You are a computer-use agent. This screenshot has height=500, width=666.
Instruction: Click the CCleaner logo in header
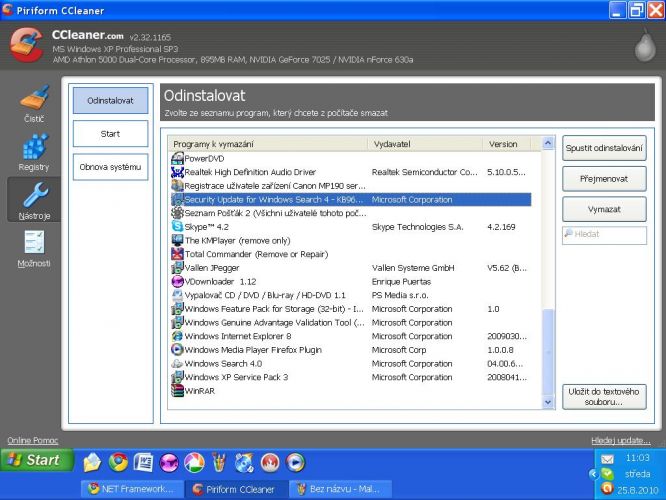tap(26, 45)
